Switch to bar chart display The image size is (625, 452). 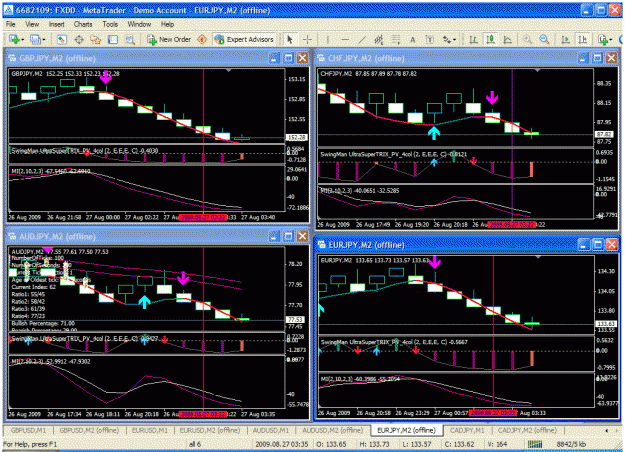pyautogui.click(x=473, y=39)
